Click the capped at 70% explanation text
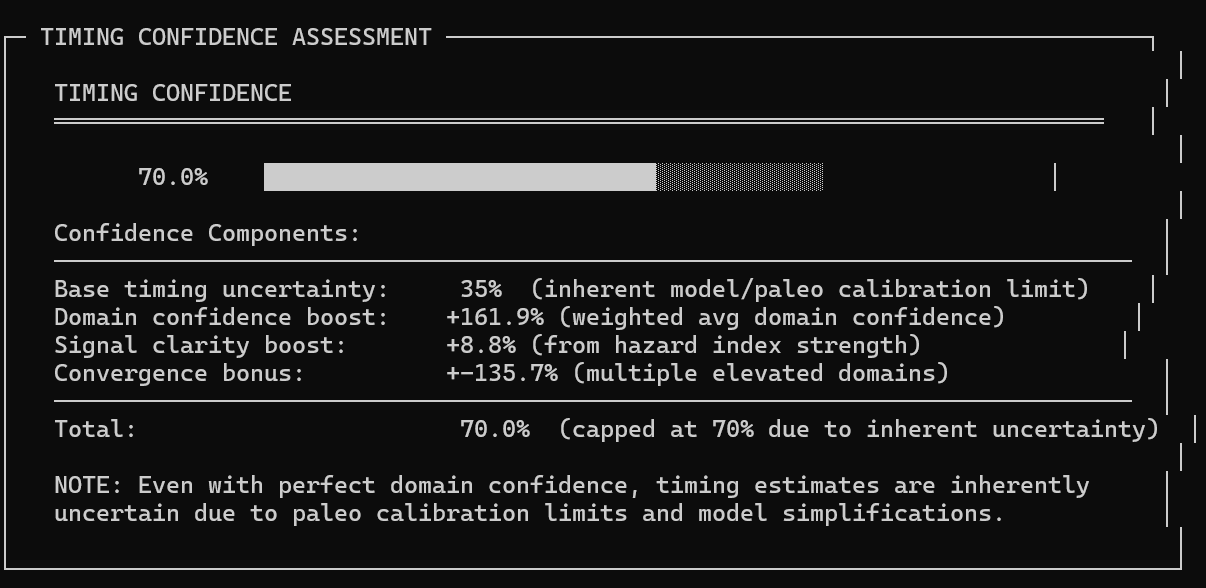The height and width of the screenshot is (588, 1206). point(859,430)
